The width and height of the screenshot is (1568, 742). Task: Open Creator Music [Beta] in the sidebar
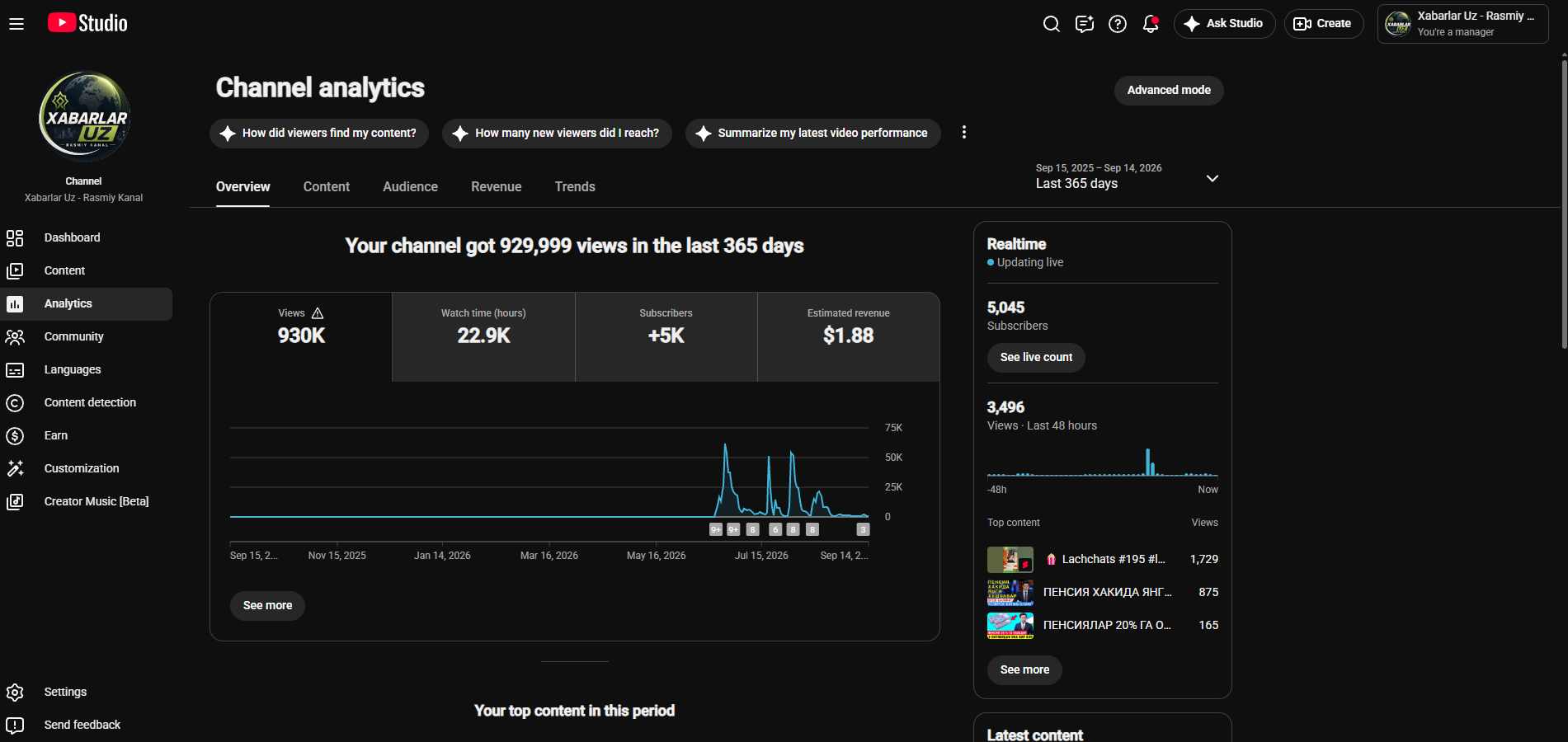coord(87,501)
